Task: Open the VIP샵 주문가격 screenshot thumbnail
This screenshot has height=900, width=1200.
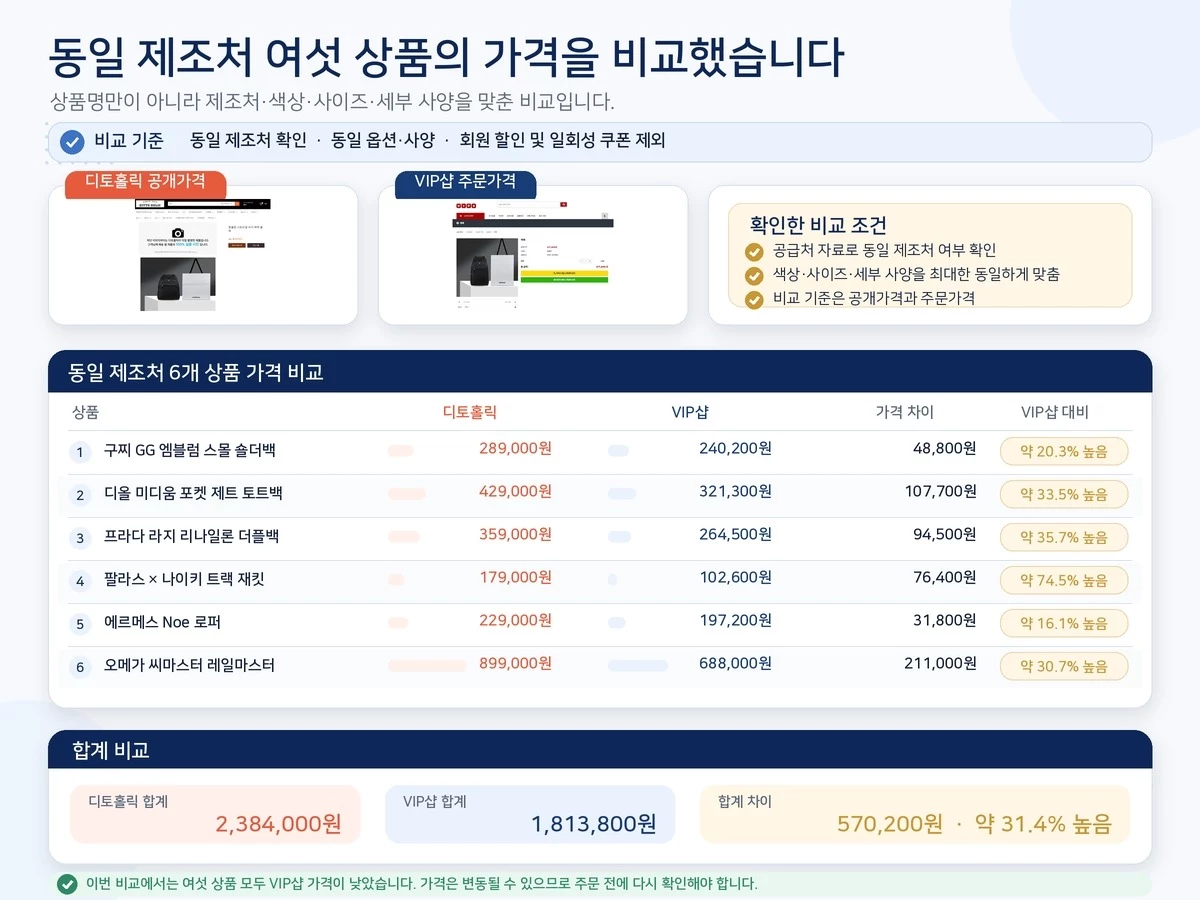Action: [533, 255]
